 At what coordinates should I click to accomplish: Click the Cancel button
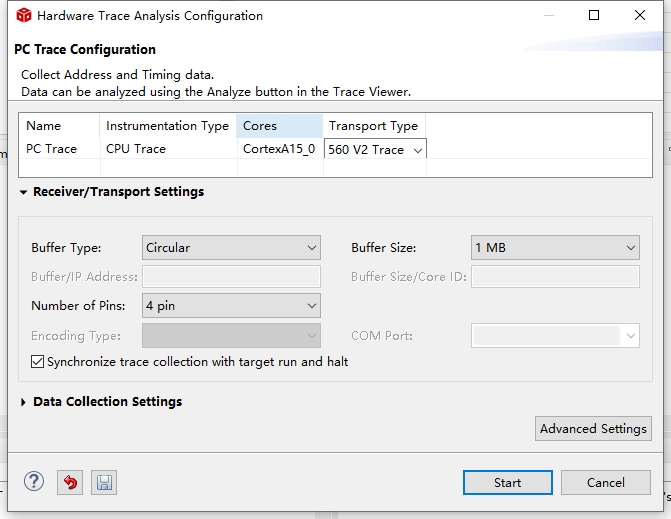(605, 483)
